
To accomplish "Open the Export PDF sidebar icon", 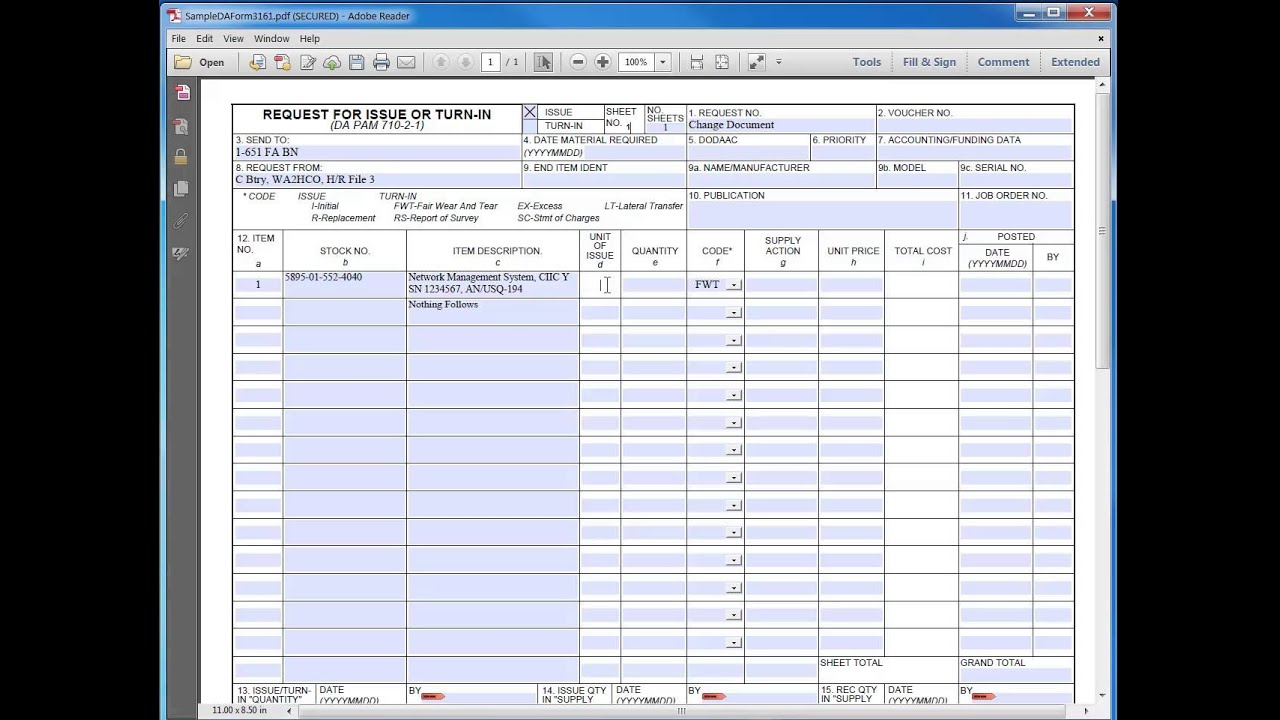I will (181, 93).
